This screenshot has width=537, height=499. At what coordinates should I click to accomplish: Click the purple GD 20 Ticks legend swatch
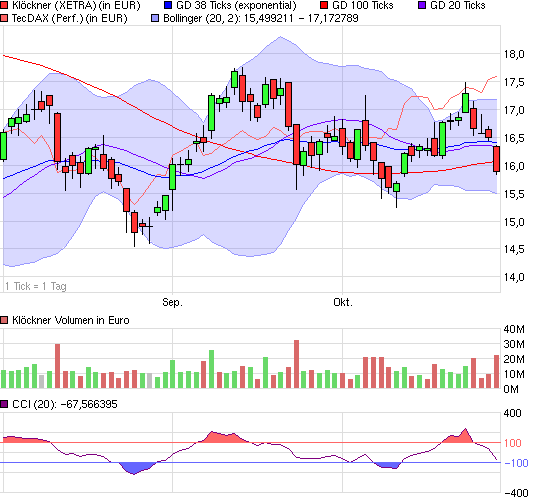[422, 5]
